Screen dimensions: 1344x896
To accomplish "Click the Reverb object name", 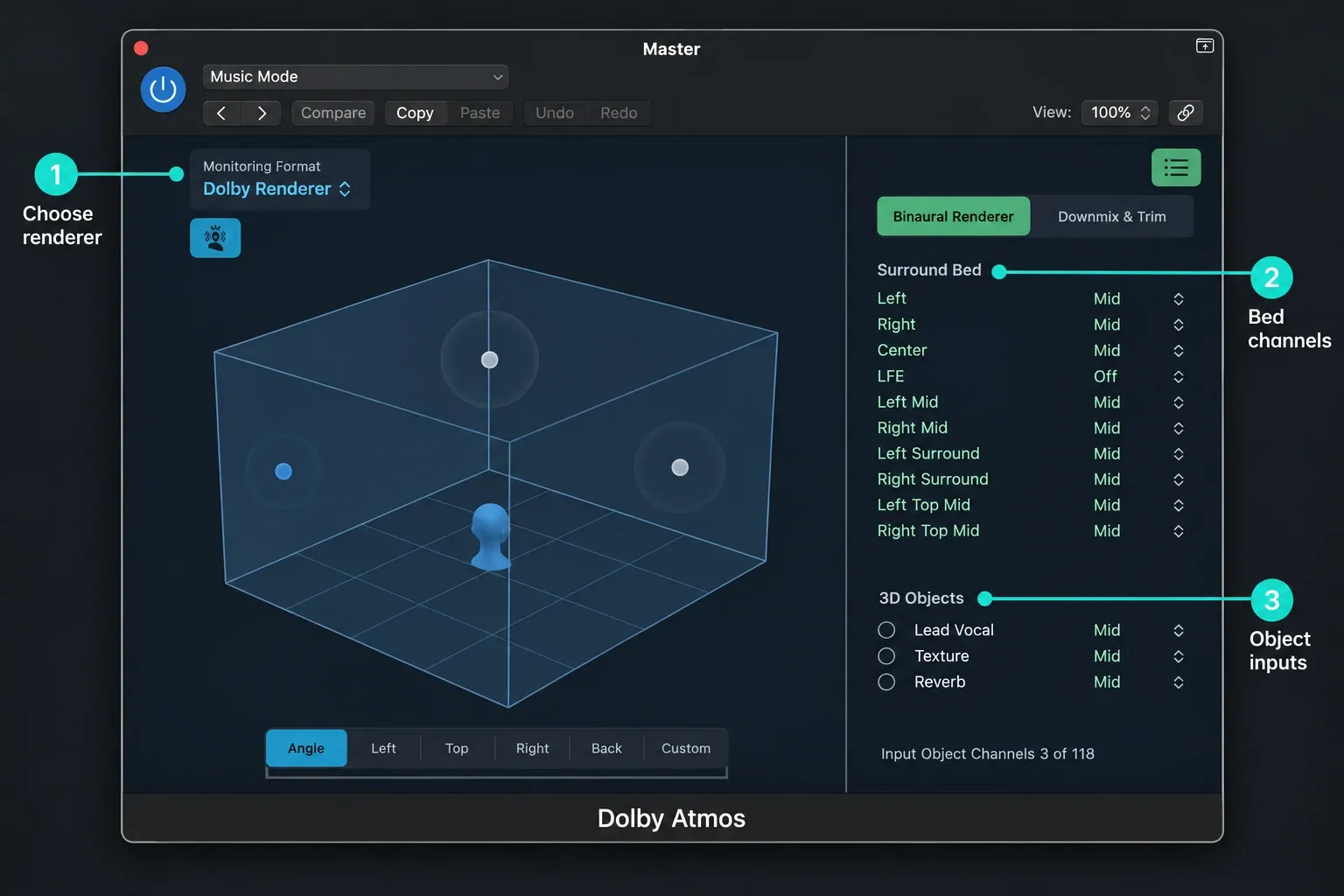I will click(940, 682).
